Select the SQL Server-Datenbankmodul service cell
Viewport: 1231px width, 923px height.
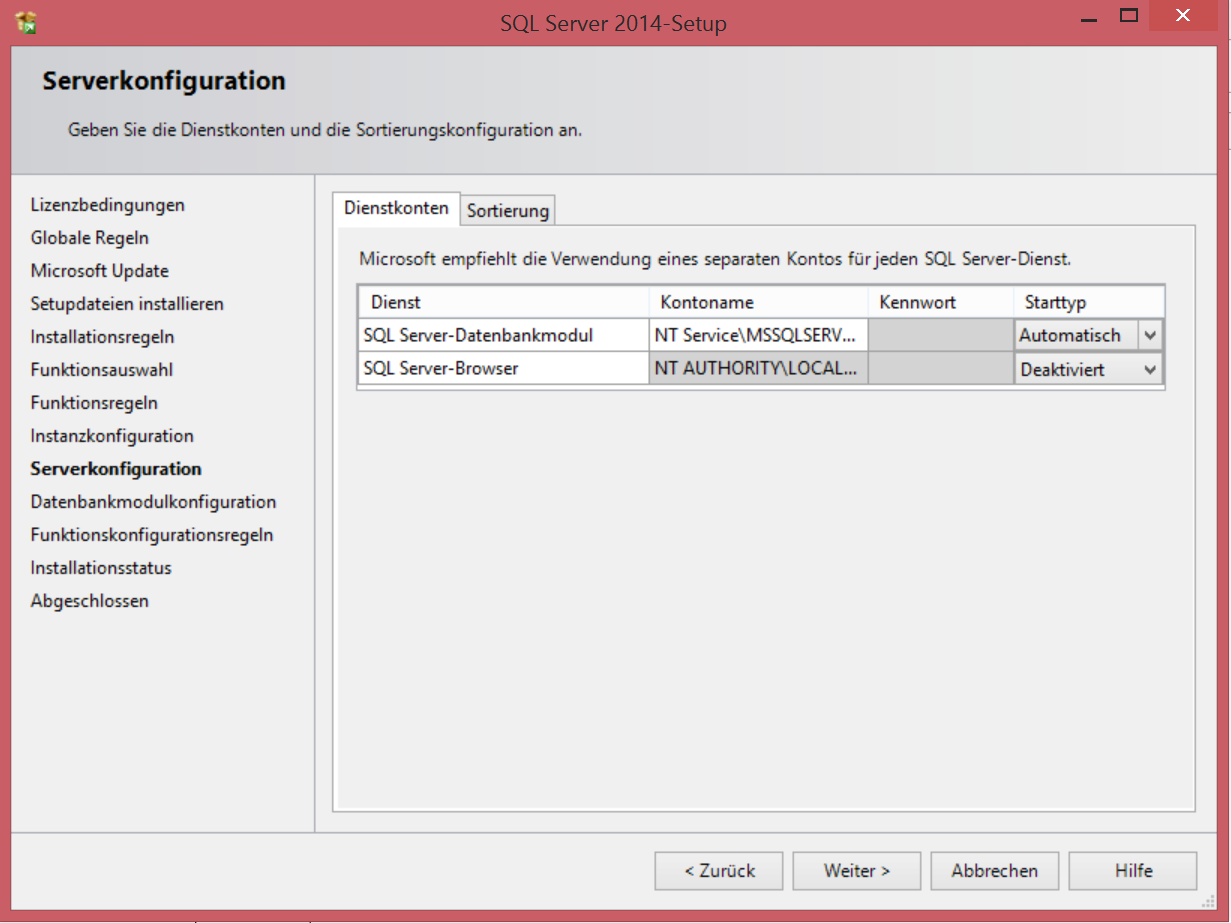pos(502,336)
